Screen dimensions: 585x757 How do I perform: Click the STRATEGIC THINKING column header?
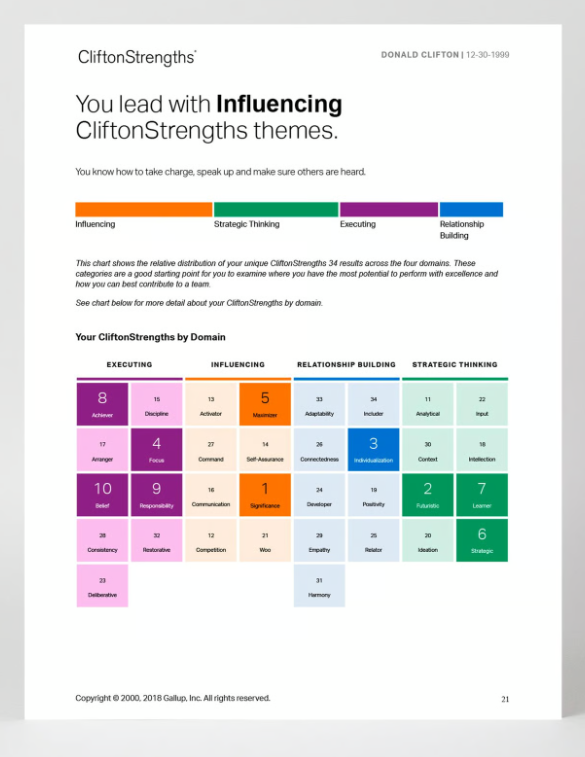click(x=455, y=364)
